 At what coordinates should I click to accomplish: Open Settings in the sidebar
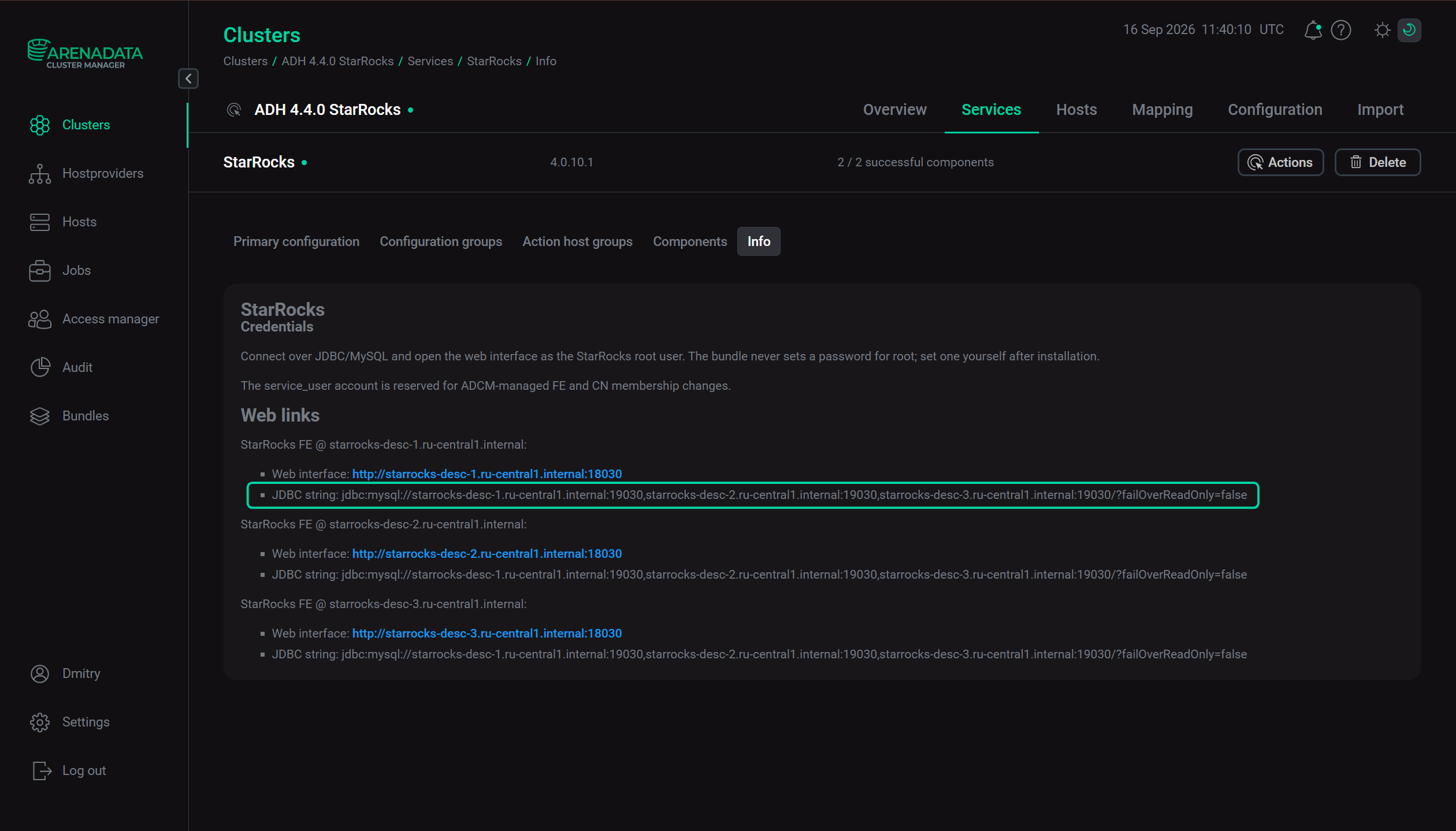click(86, 722)
